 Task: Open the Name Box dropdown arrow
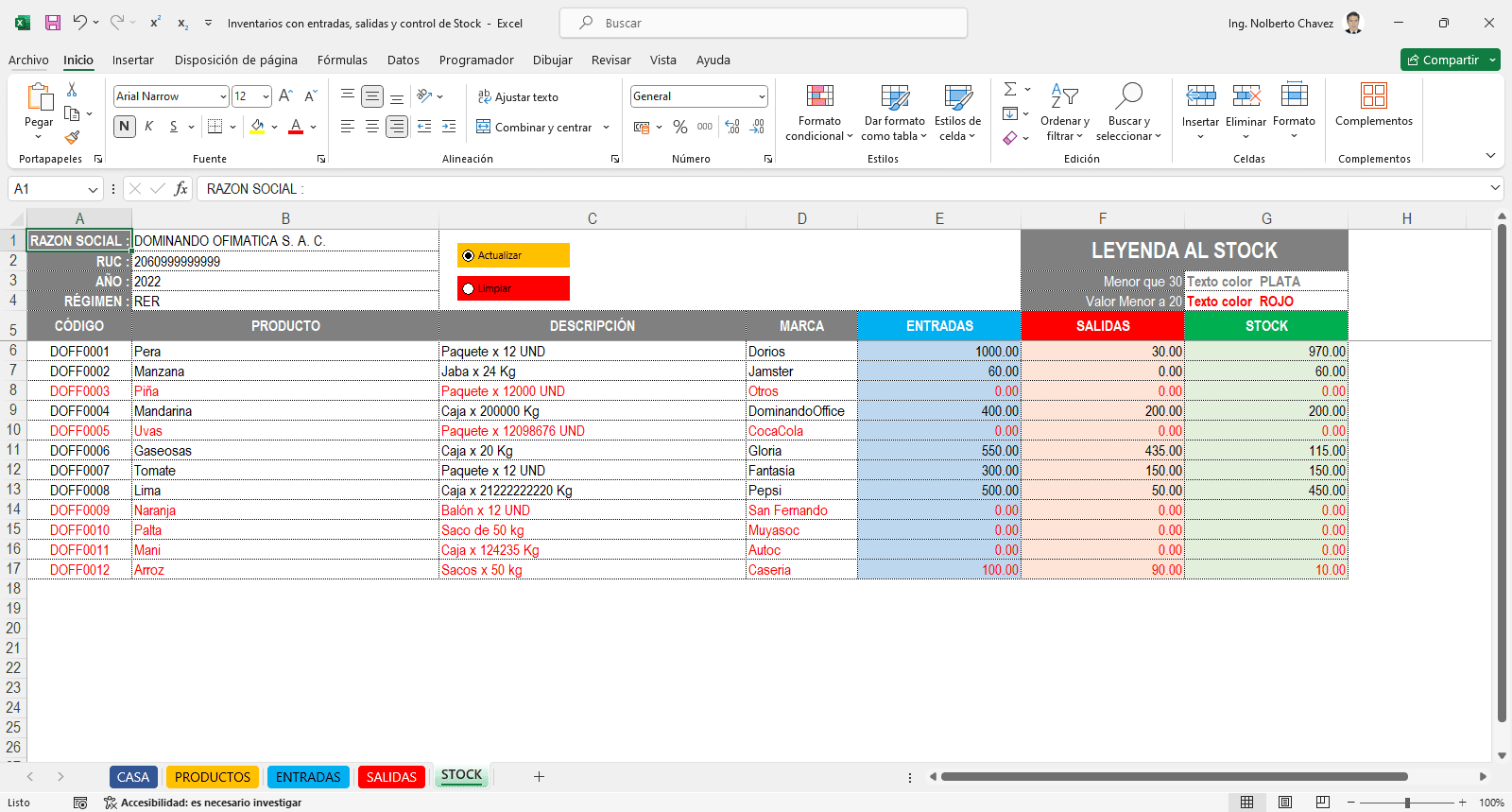pyautogui.click(x=93, y=189)
